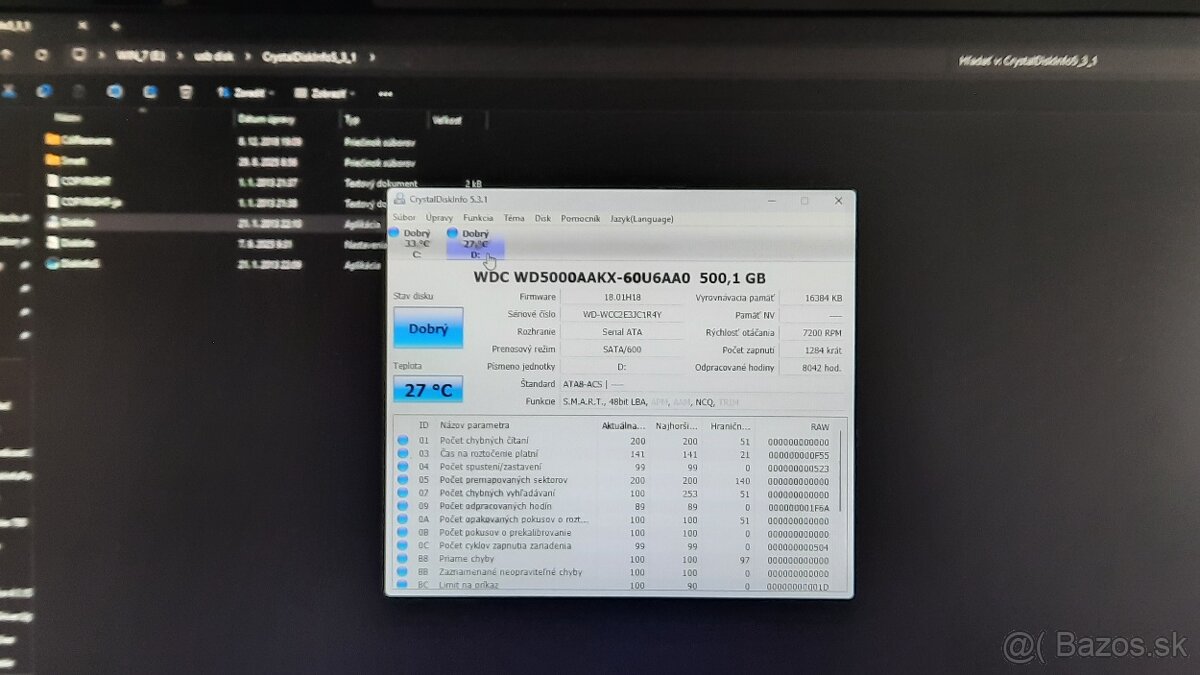Click the trash (delete) icon in Explorer toolbar
The image size is (1200, 675).
click(x=185, y=92)
